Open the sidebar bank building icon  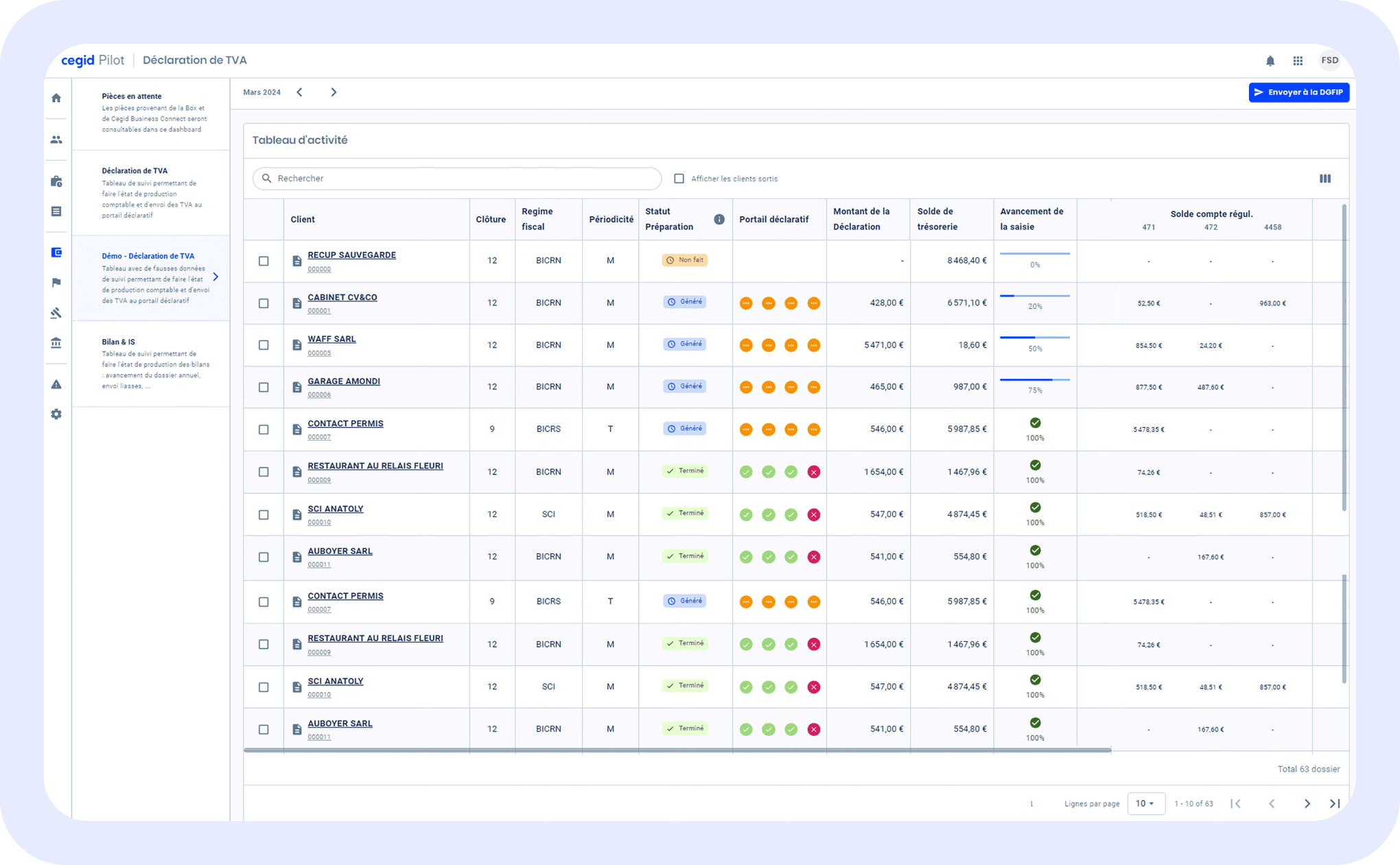(x=56, y=343)
